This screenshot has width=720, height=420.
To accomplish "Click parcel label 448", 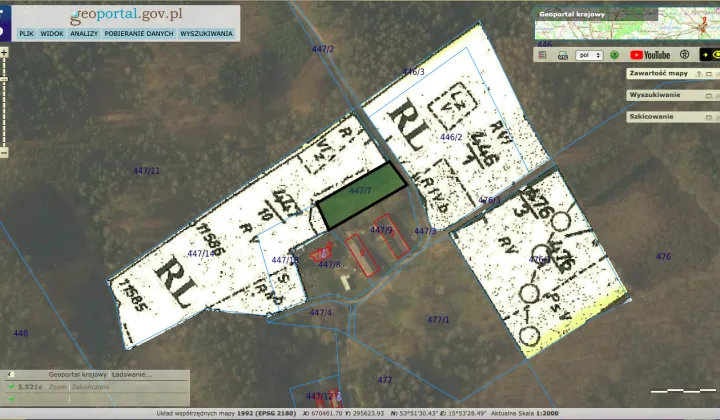I will pyautogui.click(x=21, y=333).
